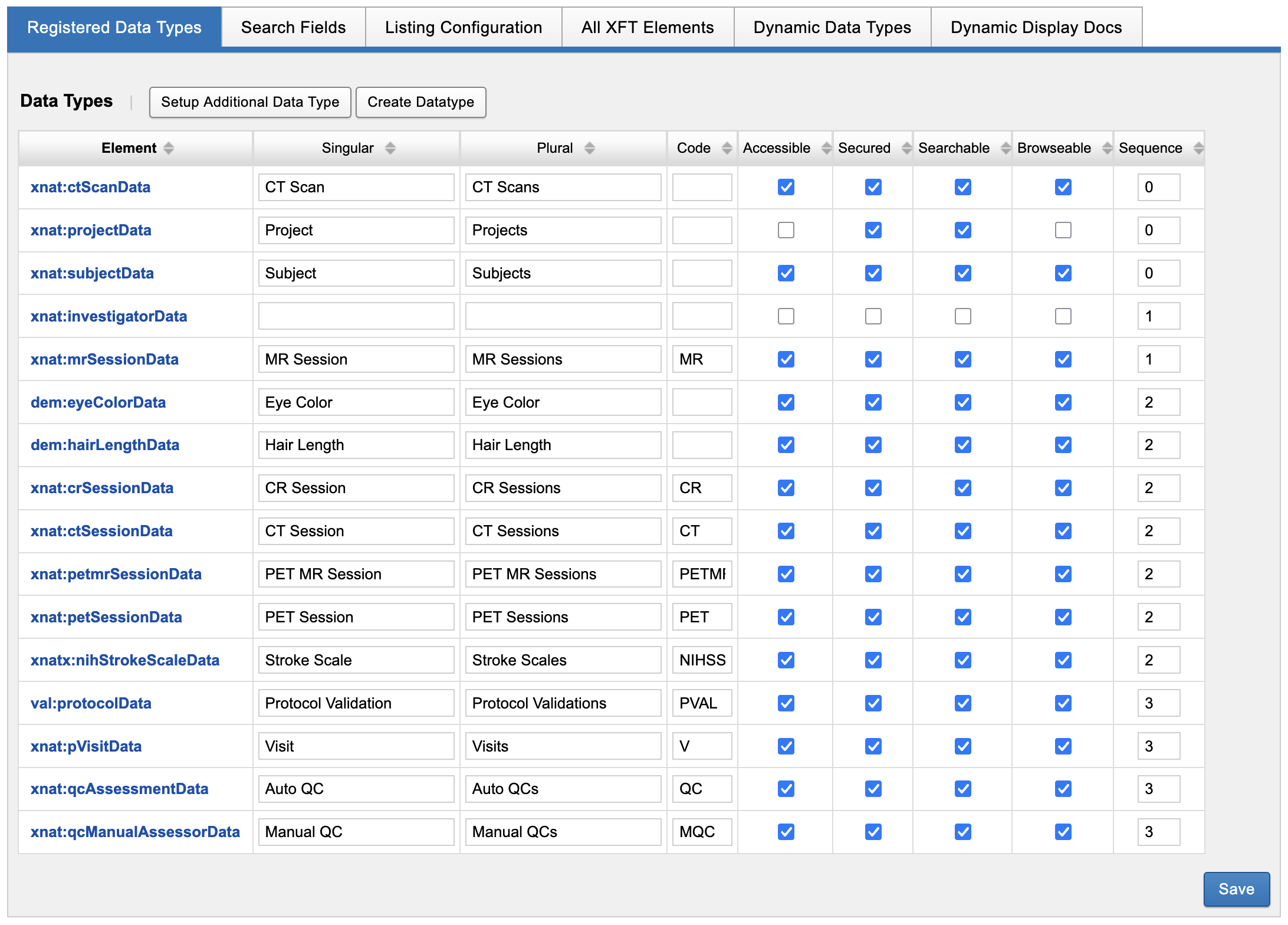Enable Browseable for xnat:projectData
This screenshot has width=1288, height=925.
click(1063, 230)
